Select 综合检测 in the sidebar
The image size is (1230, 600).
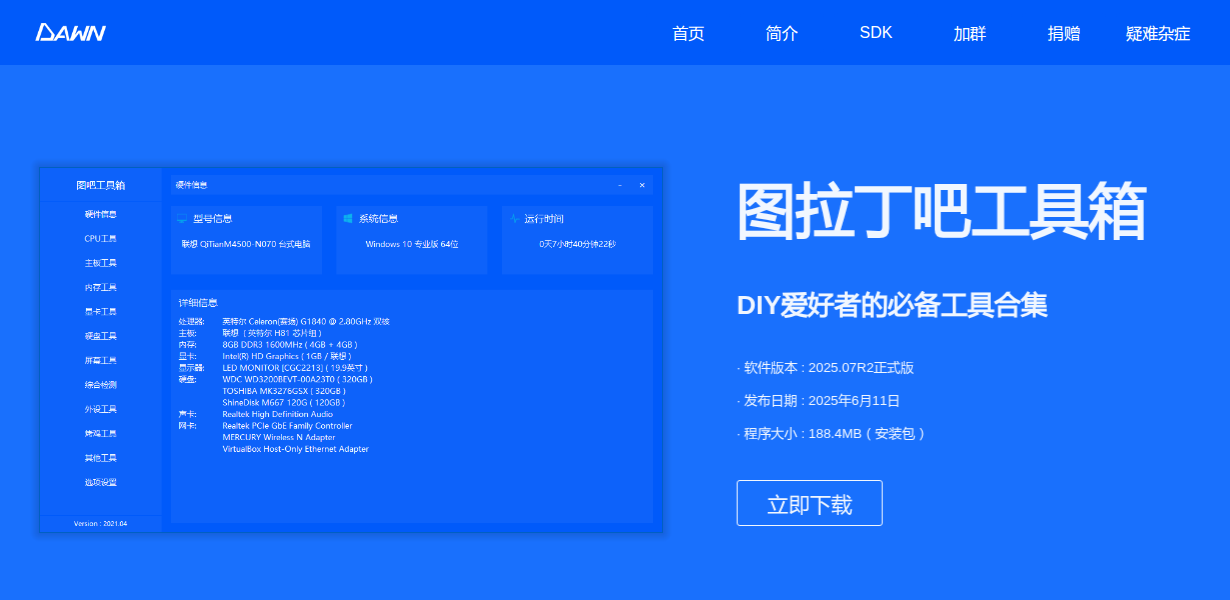pyautogui.click(x=100, y=385)
